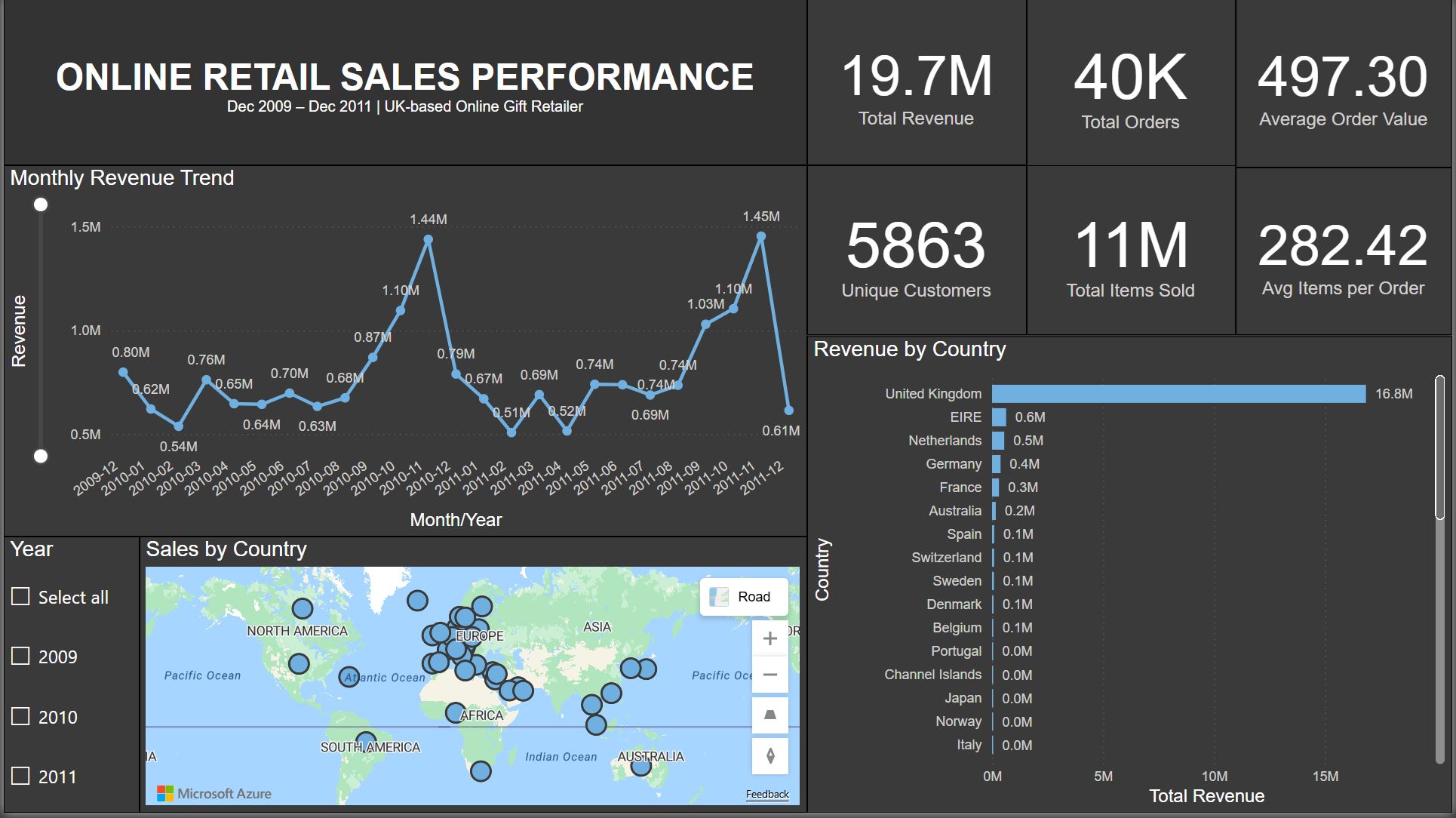Click the map compass rotation icon
1456x818 pixels.
click(x=769, y=755)
